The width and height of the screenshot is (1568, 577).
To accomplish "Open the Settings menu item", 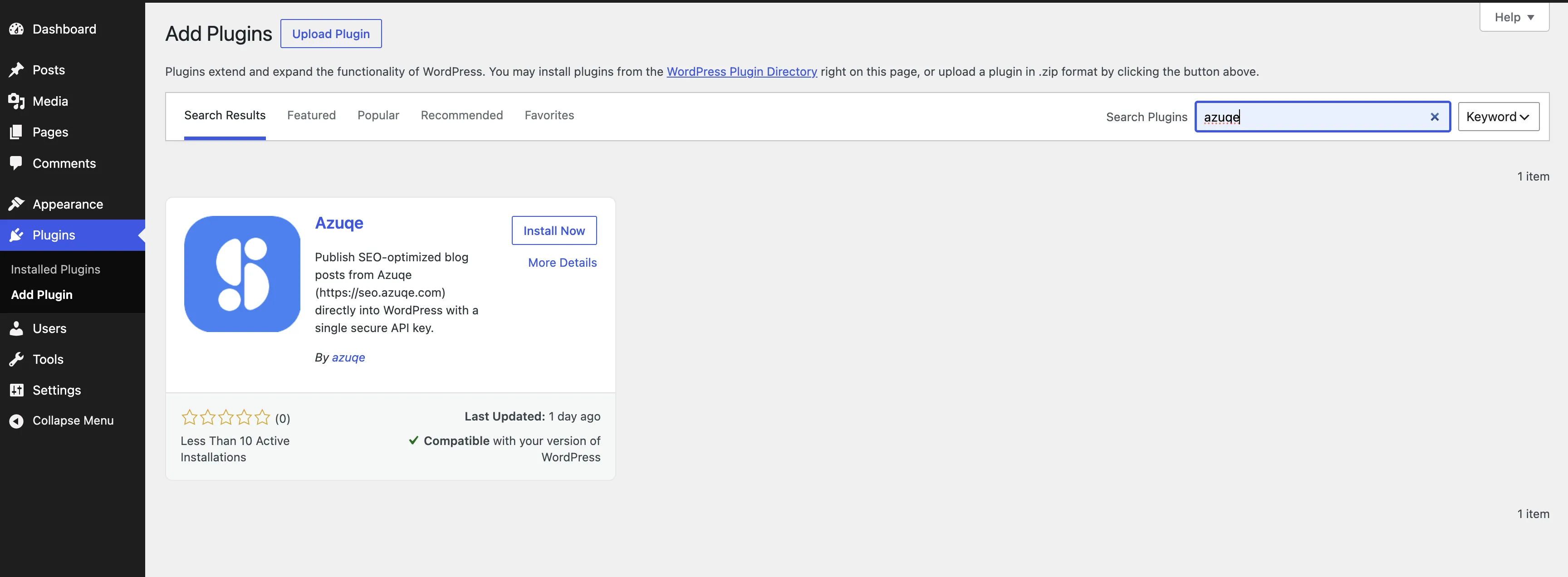I will (x=73, y=390).
